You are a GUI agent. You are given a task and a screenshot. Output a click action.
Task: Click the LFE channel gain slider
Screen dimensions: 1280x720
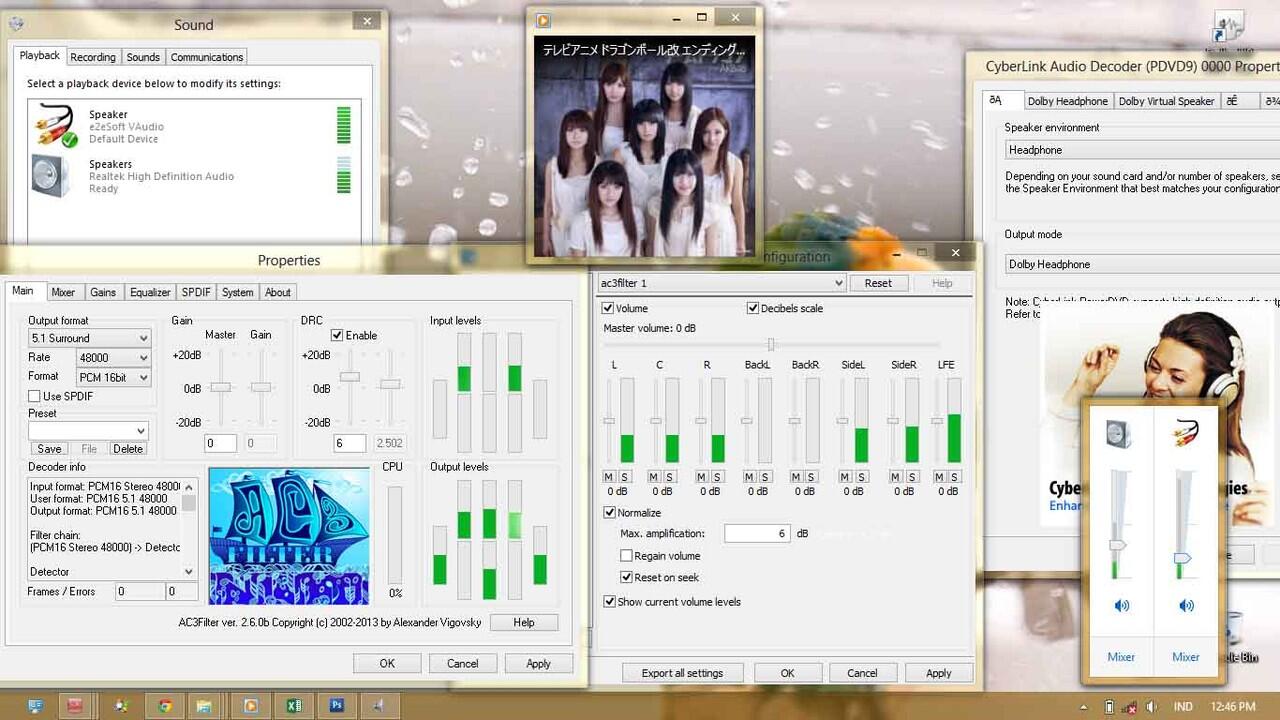click(937, 421)
